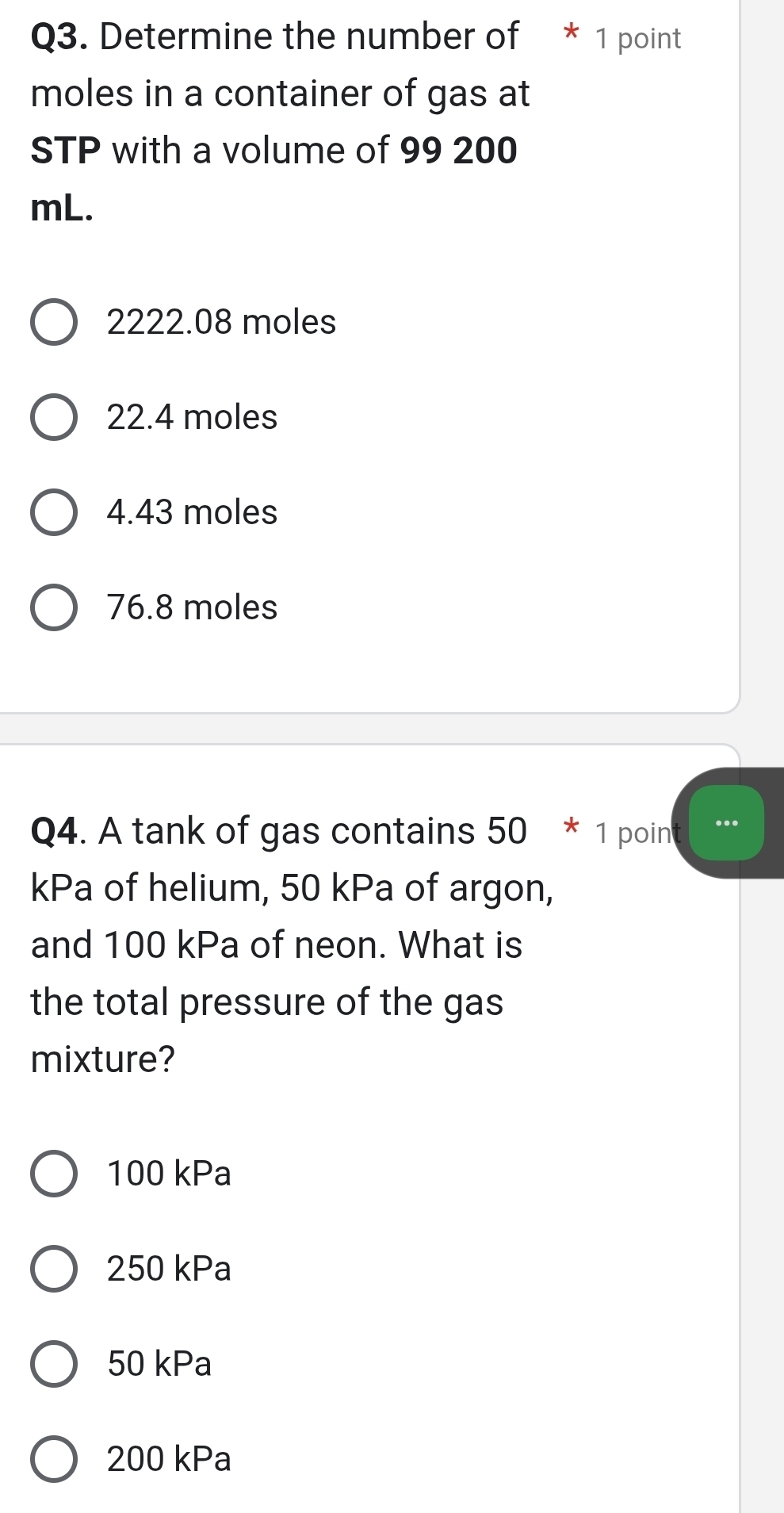Choose the 250 kPa option

click(54, 1270)
